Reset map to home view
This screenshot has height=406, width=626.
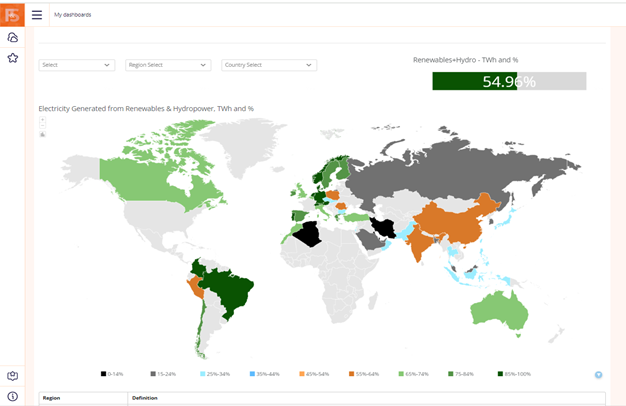[42, 134]
